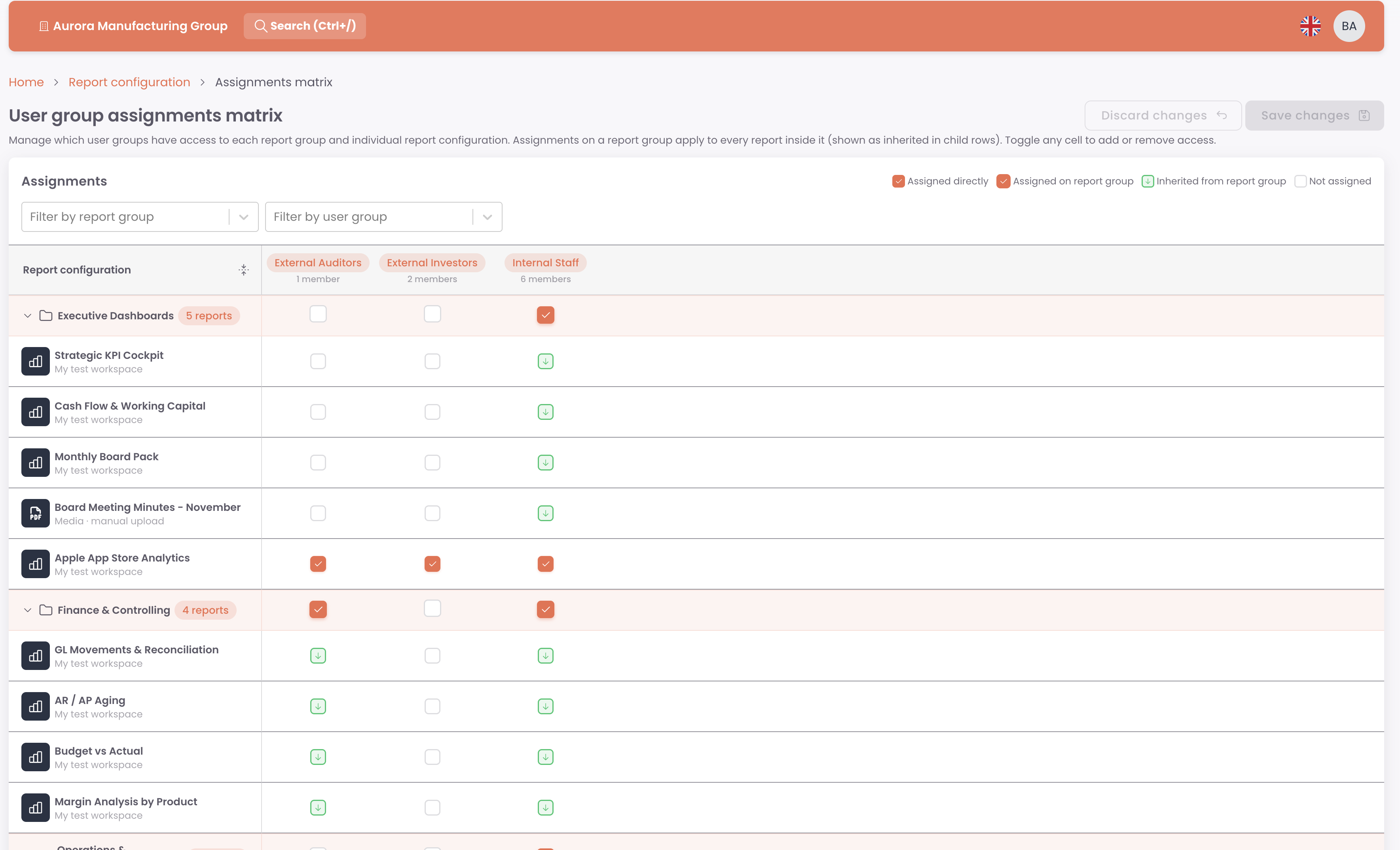Click the collapse-all icon beside Report configuration
Viewport: 1400px width, 850px height.
[244, 270]
